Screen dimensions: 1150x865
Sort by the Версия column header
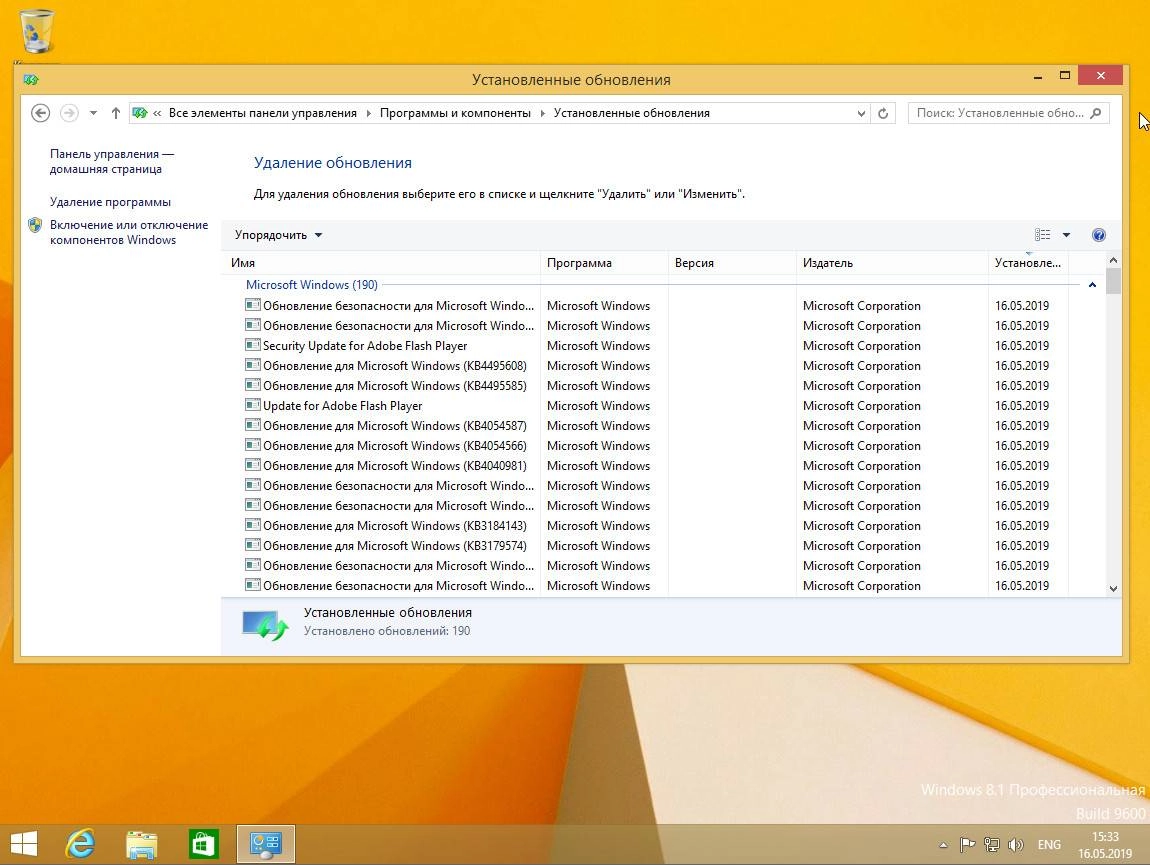click(x=732, y=263)
